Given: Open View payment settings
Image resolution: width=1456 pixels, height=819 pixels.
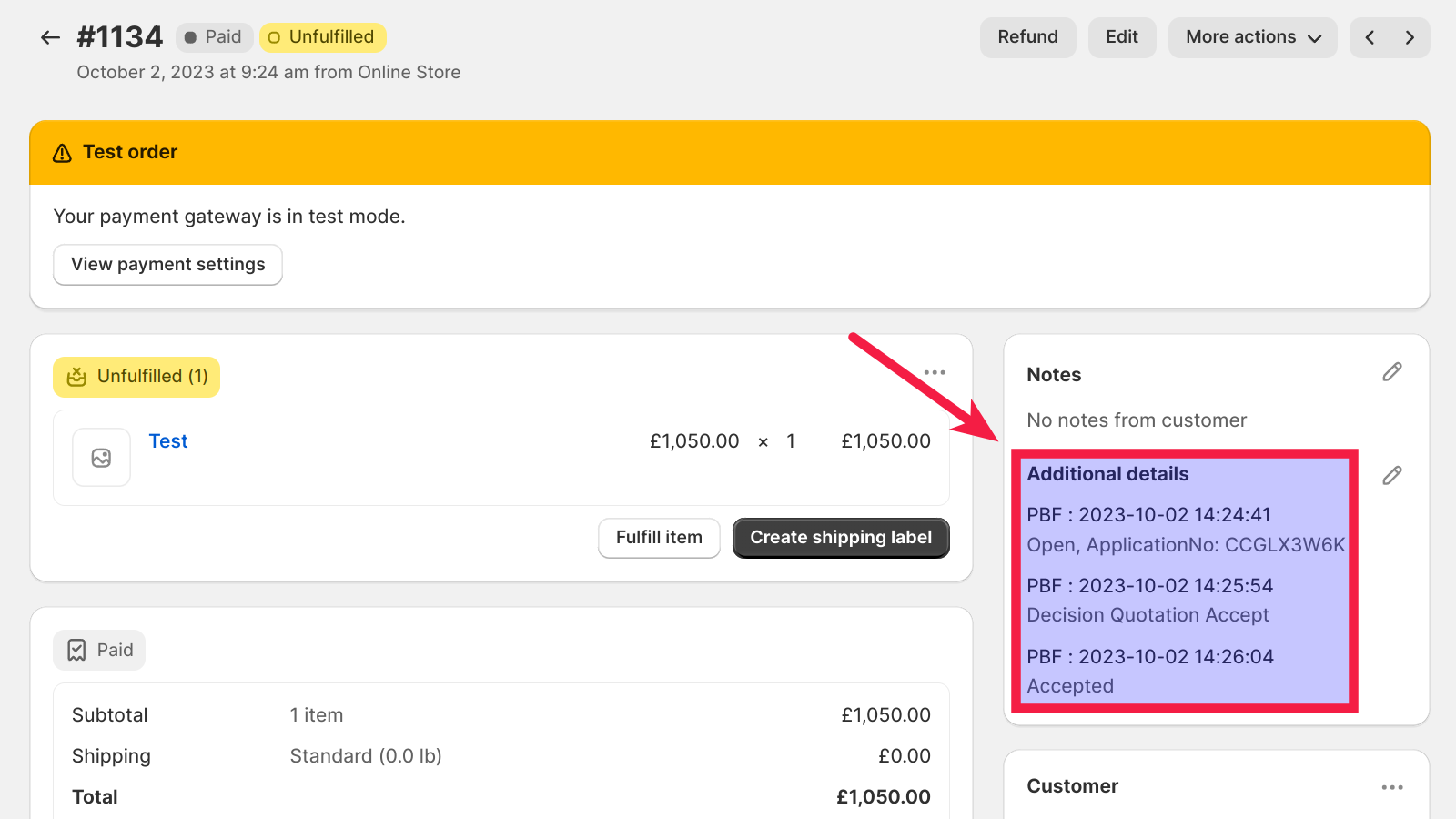Looking at the screenshot, I should 167,265.
